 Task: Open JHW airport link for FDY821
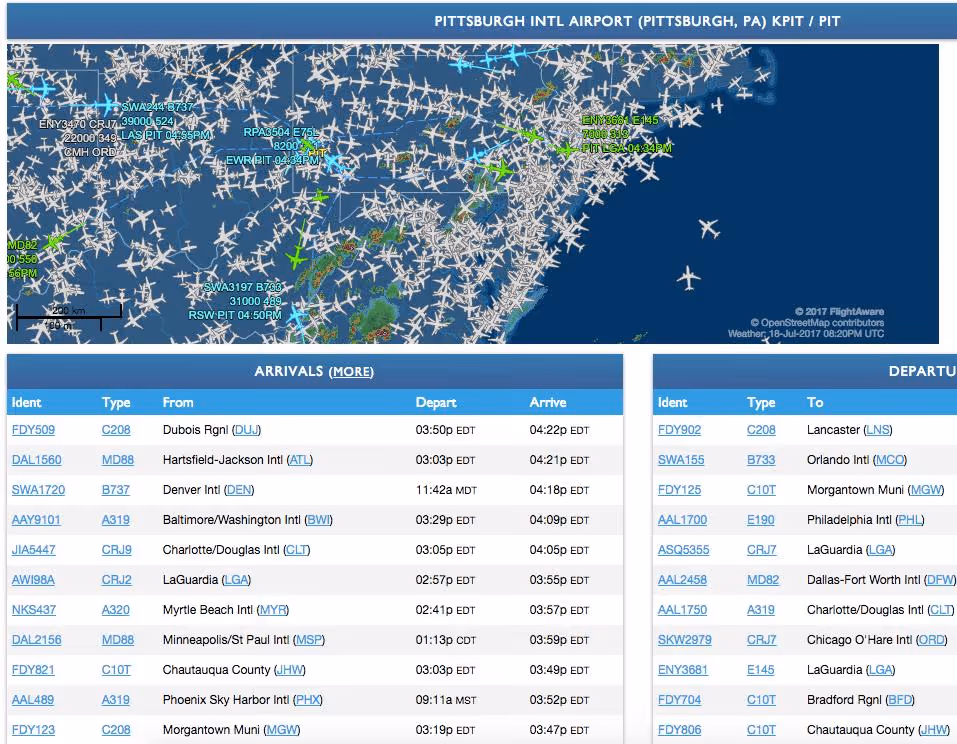pos(289,670)
